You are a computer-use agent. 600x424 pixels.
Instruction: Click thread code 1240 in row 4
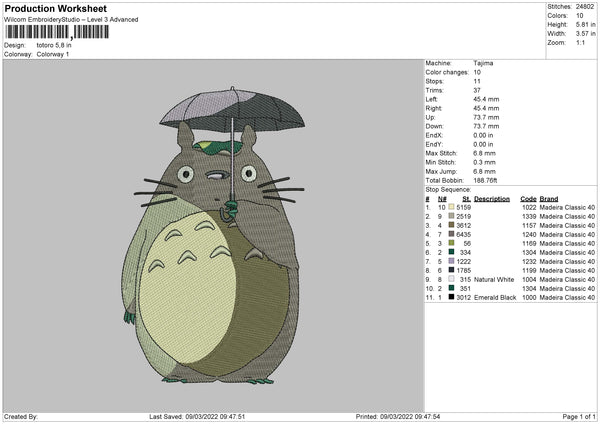coord(529,234)
